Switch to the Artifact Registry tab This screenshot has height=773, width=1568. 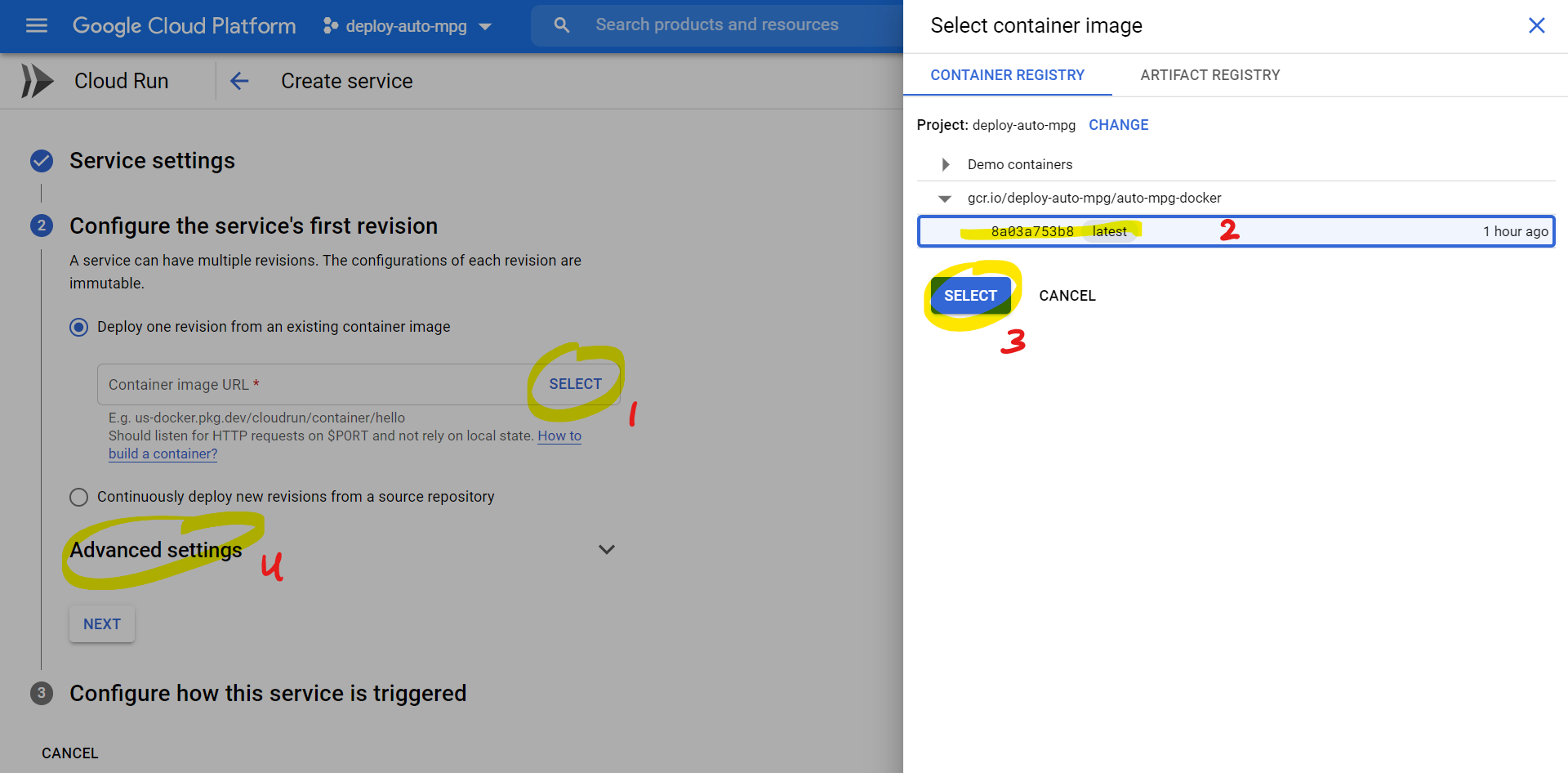(1210, 75)
